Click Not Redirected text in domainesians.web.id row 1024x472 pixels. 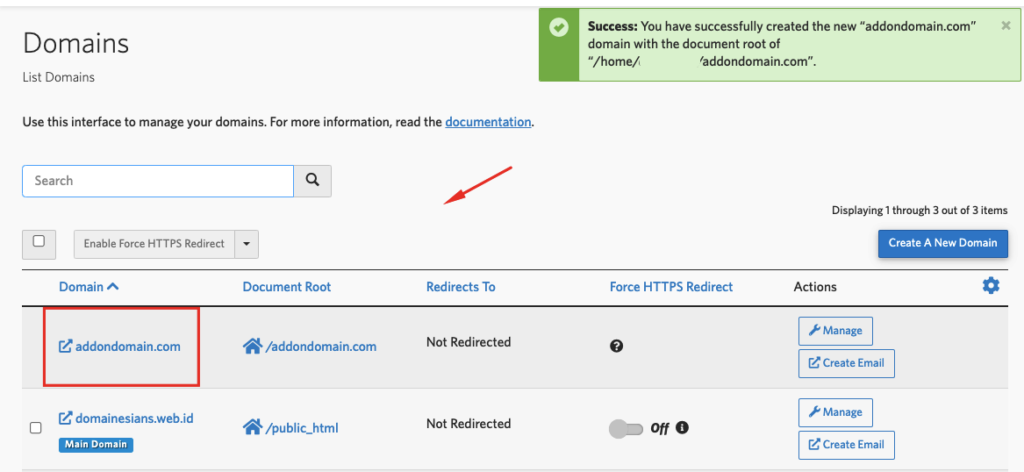468,423
